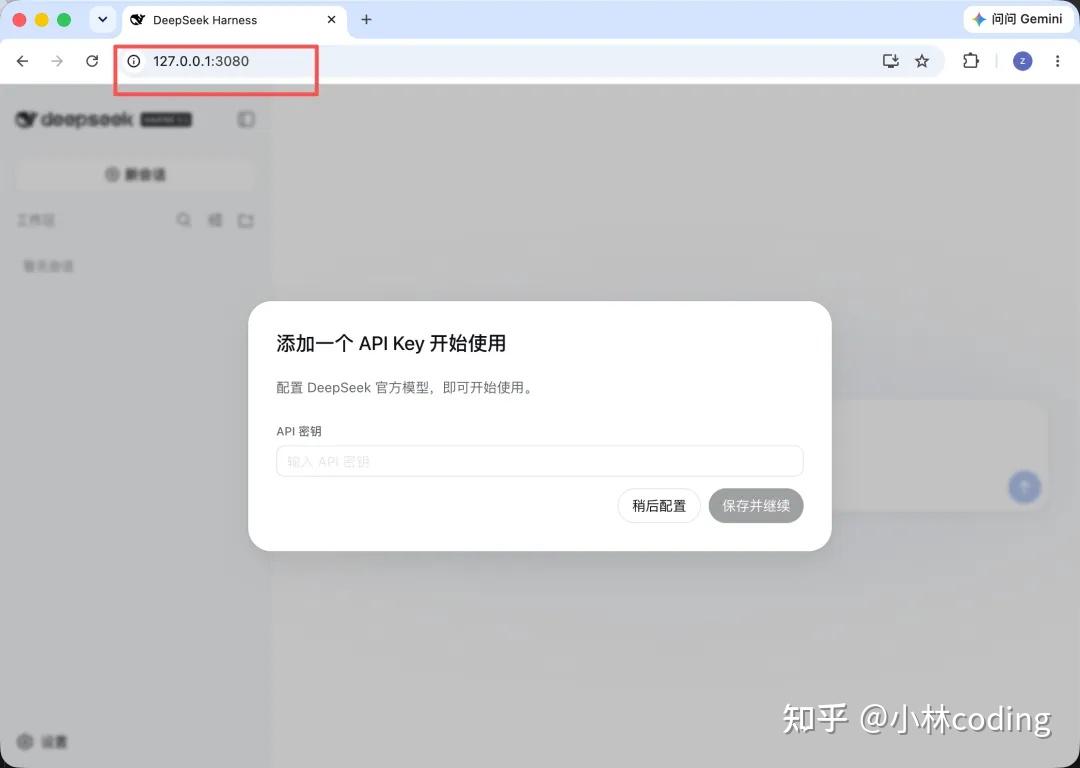The image size is (1080, 768).
Task: Click the red macOS close window button
Action: [x=20, y=19]
